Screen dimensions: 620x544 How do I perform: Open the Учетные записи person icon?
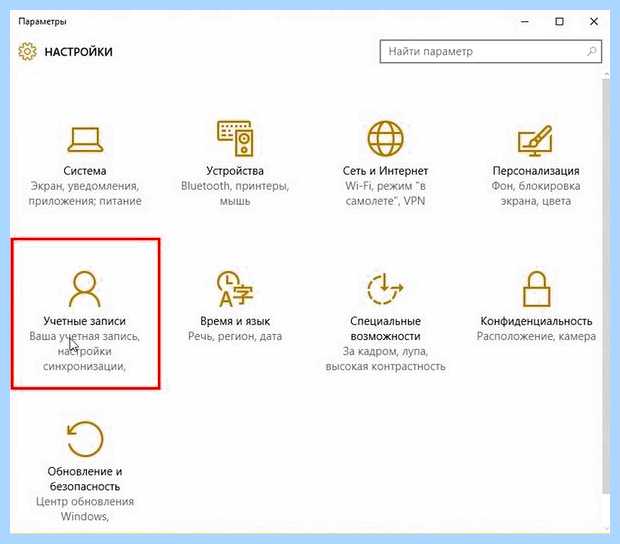tap(85, 289)
